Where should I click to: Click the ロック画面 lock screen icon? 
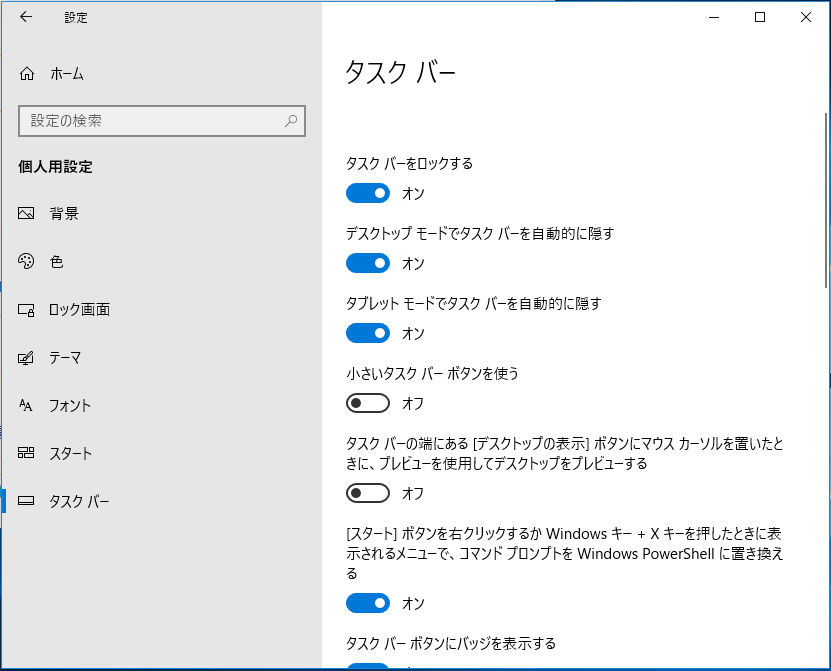coord(25,309)
